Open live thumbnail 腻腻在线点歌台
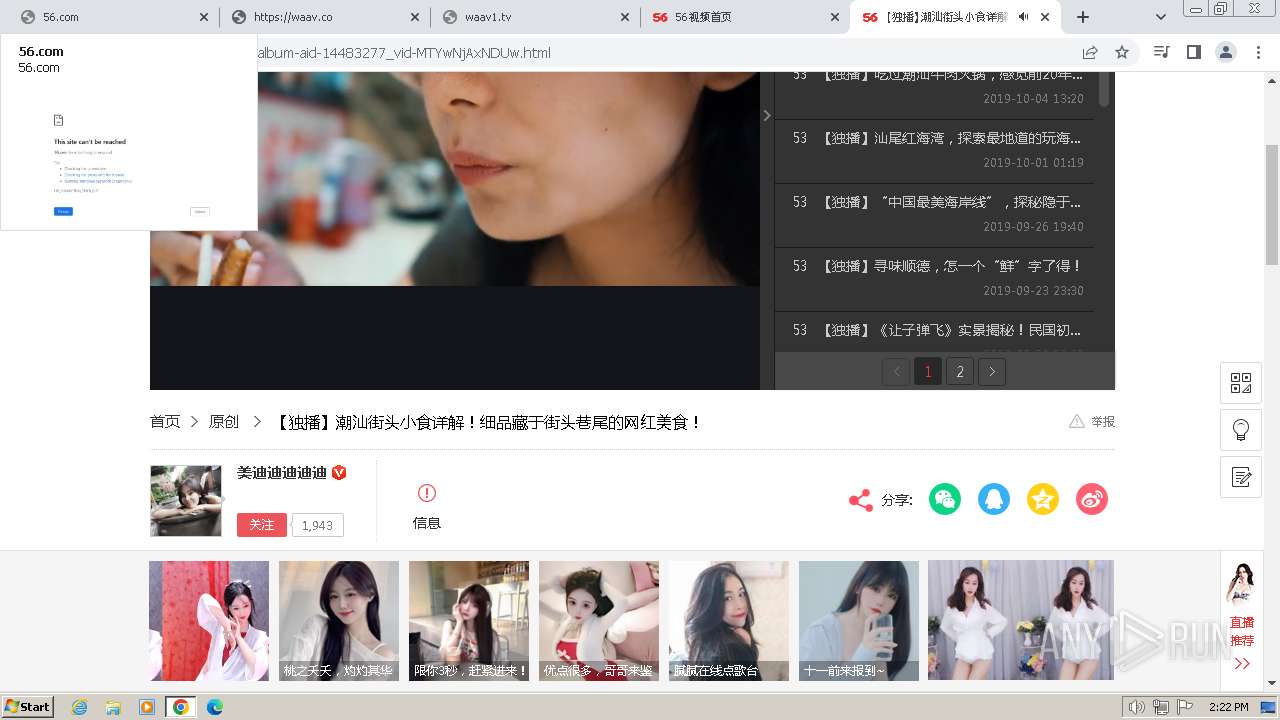Image resolution: width=1280 pixels, height=720 pixels. coord(729,621)
